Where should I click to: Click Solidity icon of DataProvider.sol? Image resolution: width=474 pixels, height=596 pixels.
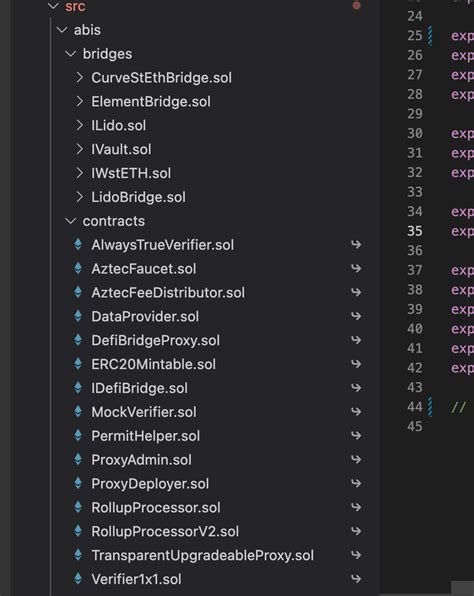78,316
